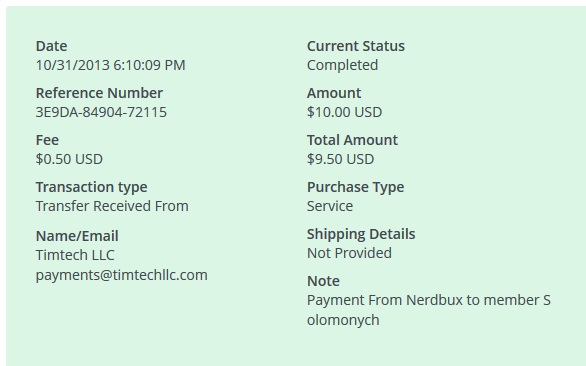Screen dimensions: 586x366
Task: Click the Shipping Details label
Action: click(361, 234)
